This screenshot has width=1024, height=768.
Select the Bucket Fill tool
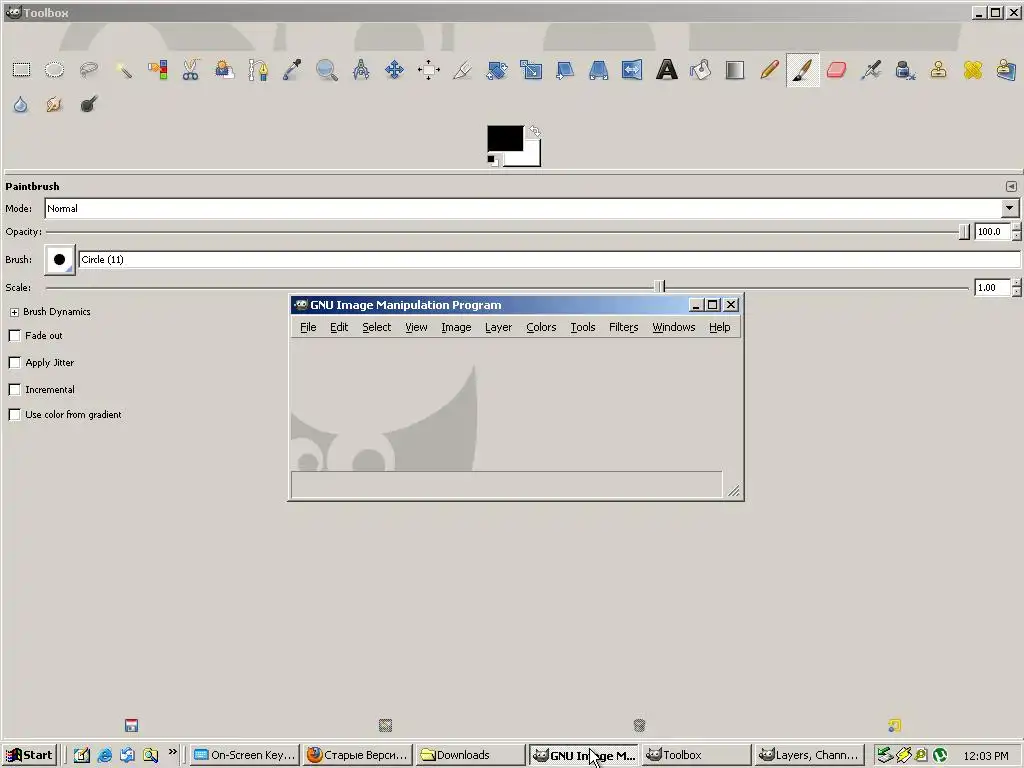pos(701,70)
